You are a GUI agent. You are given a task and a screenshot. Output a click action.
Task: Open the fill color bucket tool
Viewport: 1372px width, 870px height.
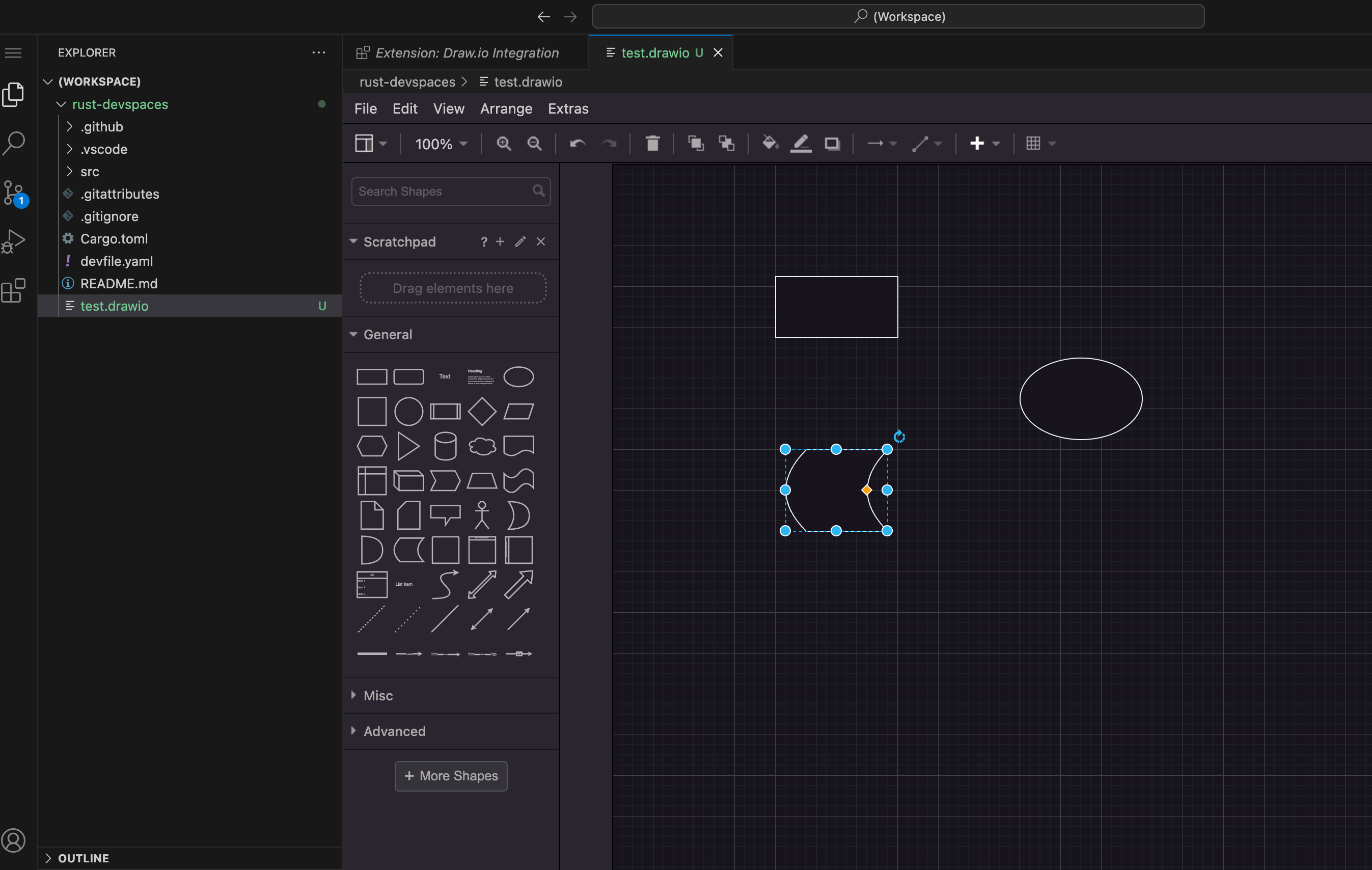point(771,143)
